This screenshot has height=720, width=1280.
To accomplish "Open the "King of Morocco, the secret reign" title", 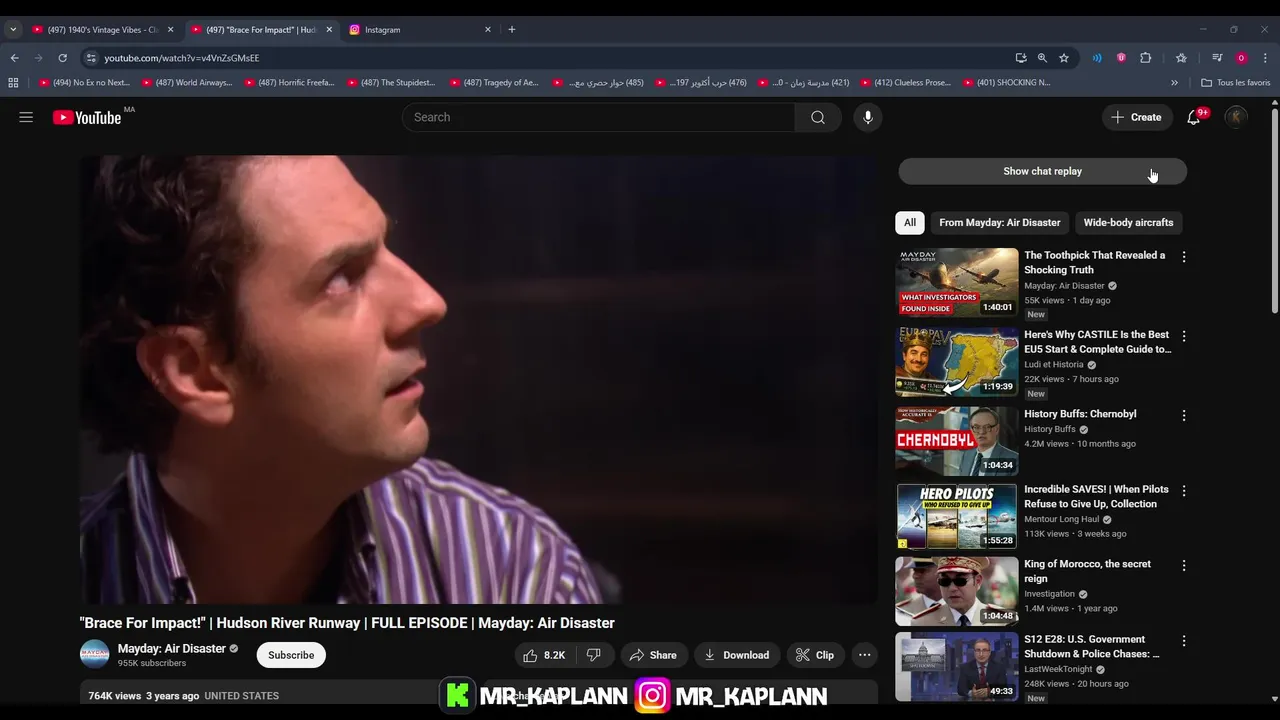I will pos(1087,571).
